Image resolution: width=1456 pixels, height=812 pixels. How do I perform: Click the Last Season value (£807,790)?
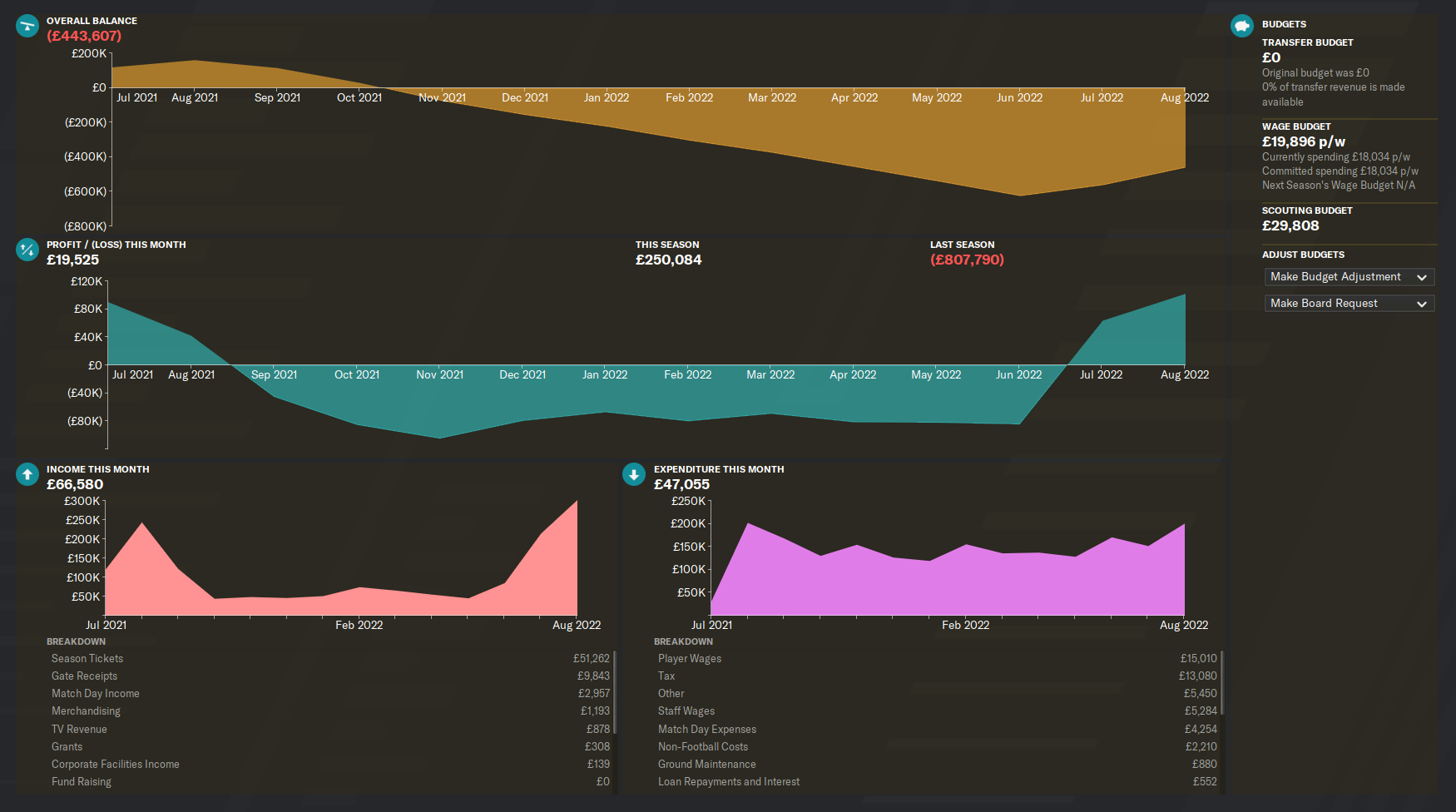click(x=967, y=260)
